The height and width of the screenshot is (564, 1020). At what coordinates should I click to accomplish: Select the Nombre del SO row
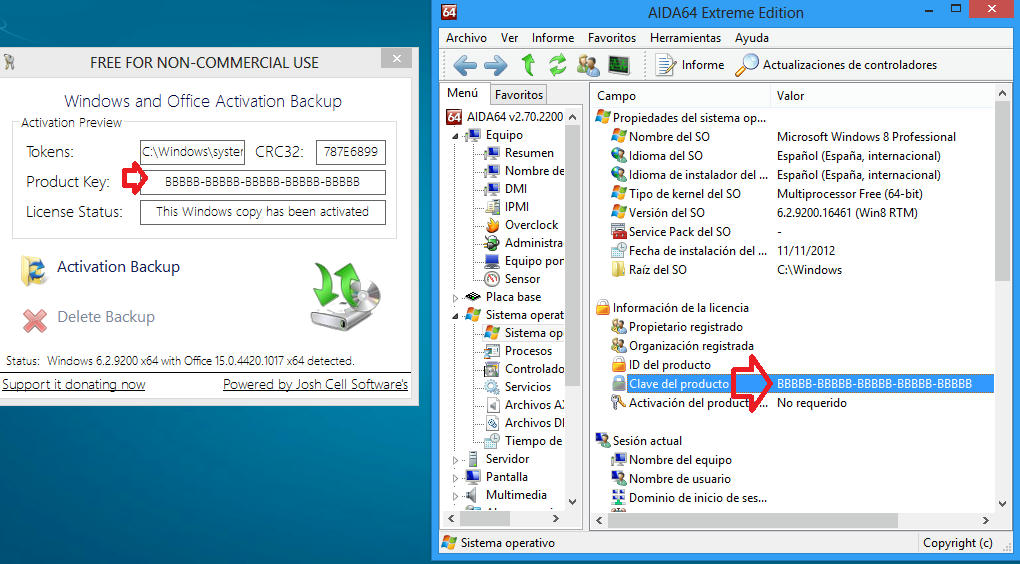pyautogui.click(x=792, y=137)
